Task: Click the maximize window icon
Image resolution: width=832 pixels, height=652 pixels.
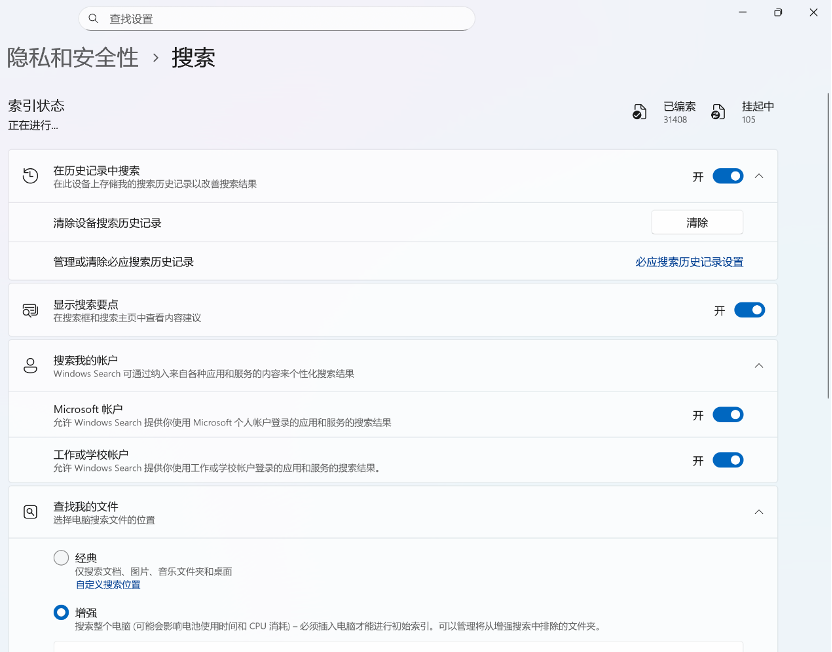Action: tap(778, 12)
